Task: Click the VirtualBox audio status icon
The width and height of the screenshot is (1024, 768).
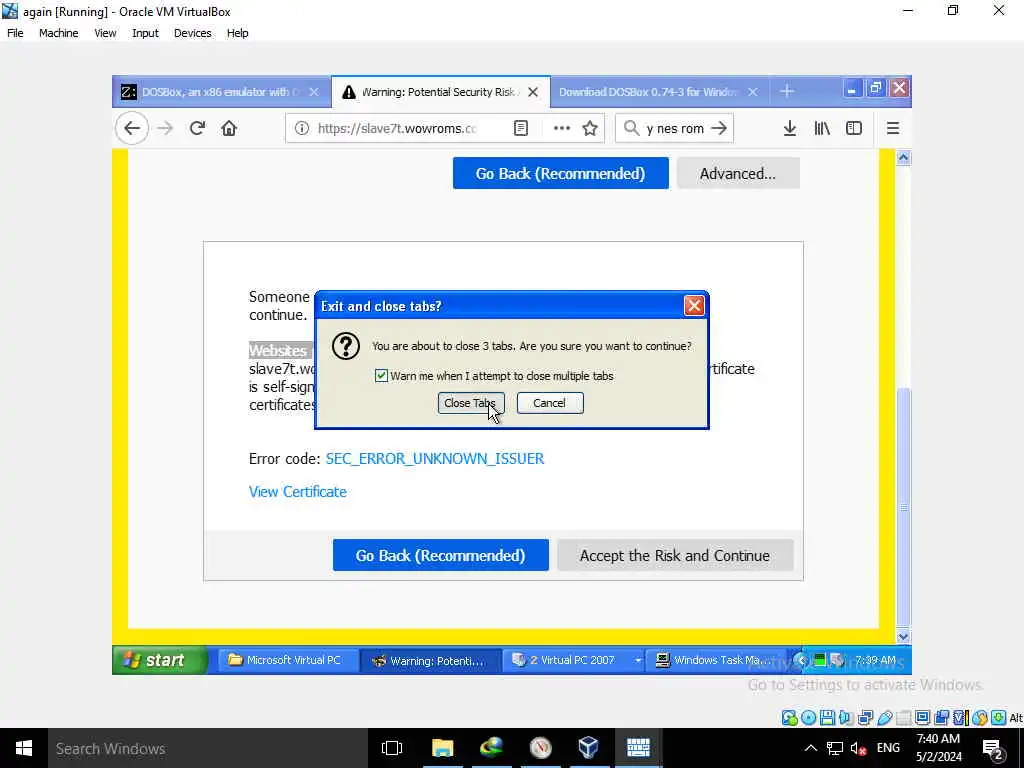Action: click(x=846, y=718)
